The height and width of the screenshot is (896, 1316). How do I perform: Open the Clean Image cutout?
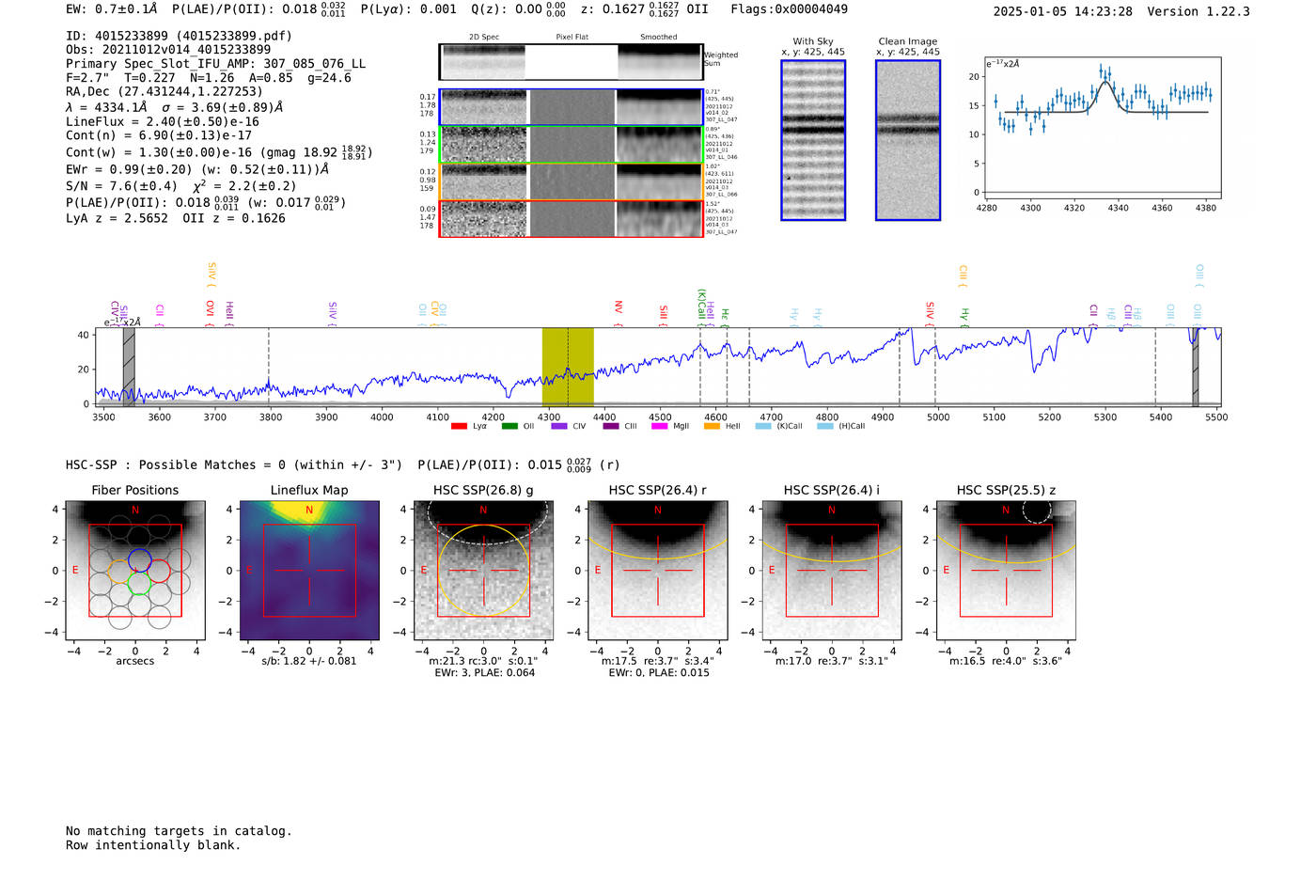click(x=908, y=140)
